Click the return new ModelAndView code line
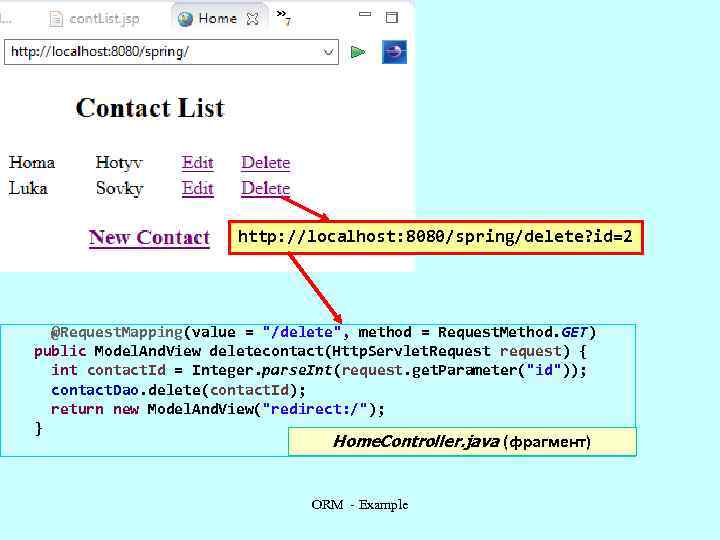 point(218,409)
